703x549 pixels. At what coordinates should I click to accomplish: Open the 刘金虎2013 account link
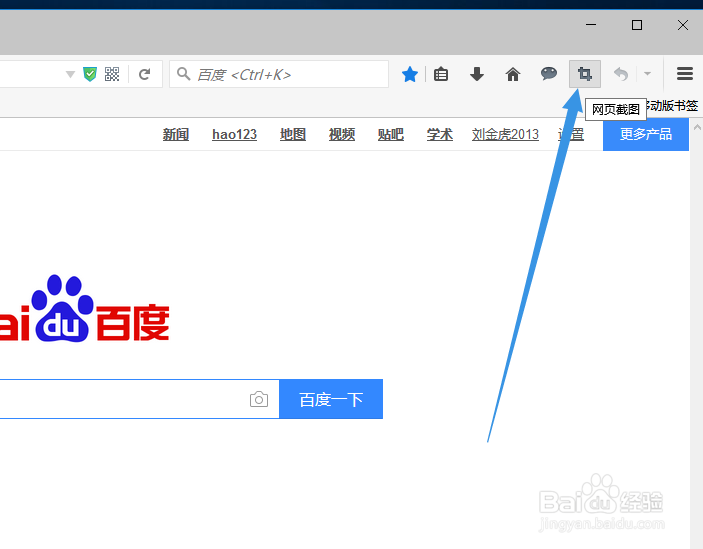(x=505, y=134)
